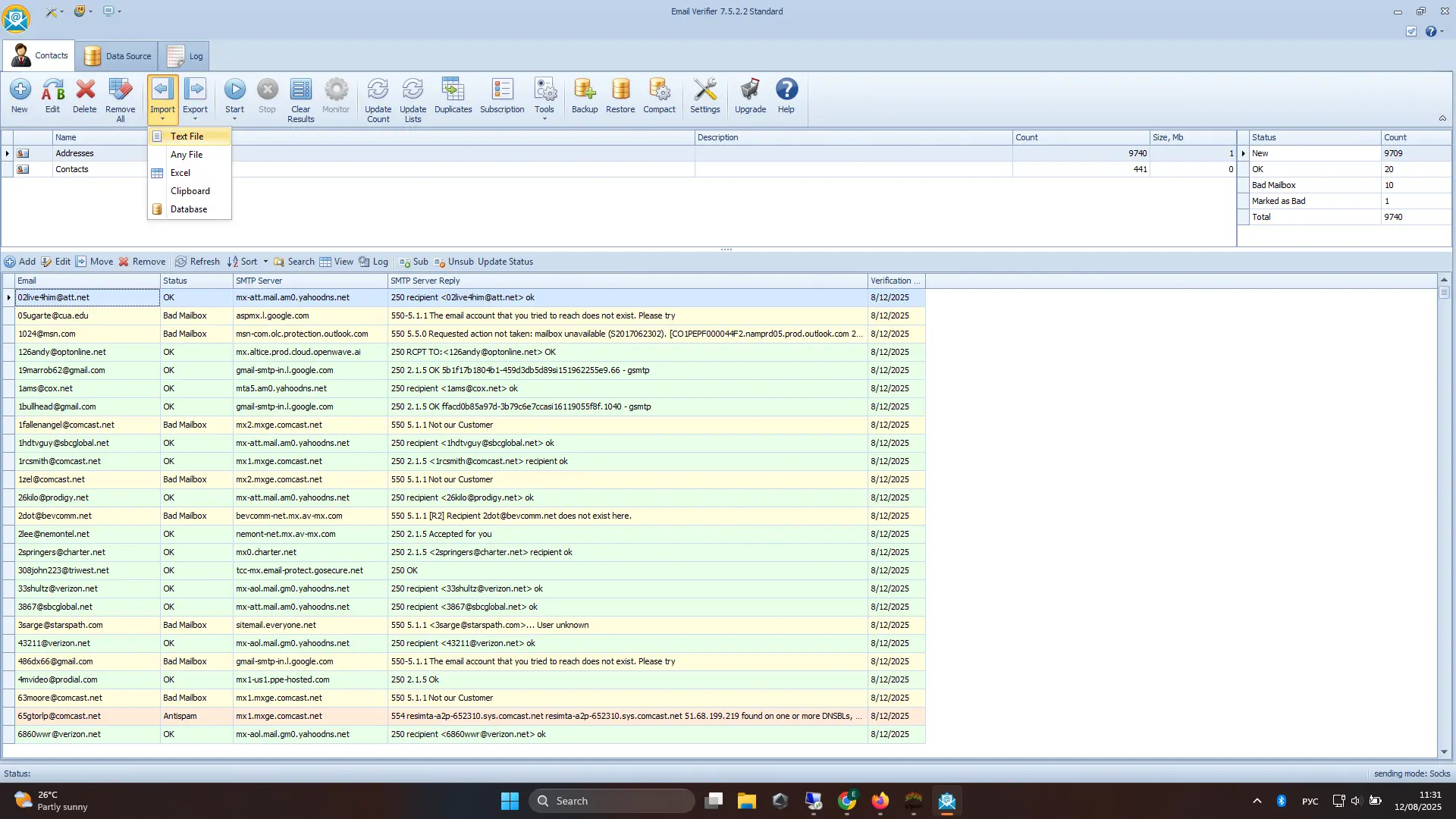
Task: Choose Text File from Import menu
Action: coord(190,136)
